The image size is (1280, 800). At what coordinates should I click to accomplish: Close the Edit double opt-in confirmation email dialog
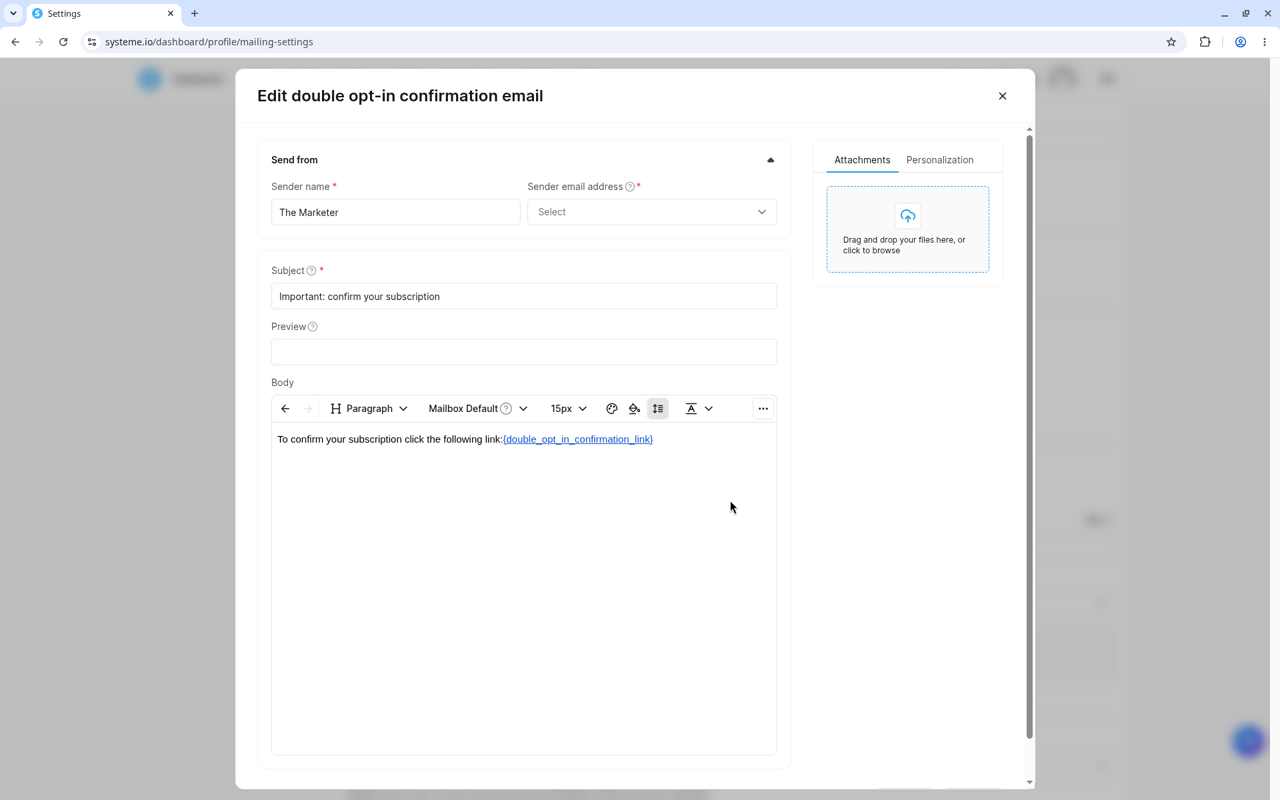[x=1003, y=96]
